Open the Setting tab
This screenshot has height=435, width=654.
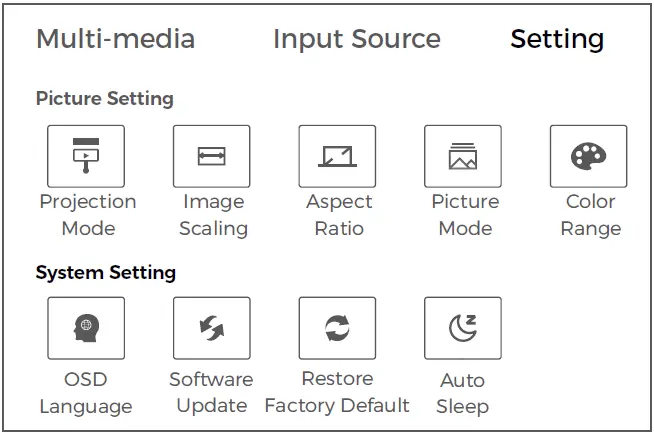point(557,40)
